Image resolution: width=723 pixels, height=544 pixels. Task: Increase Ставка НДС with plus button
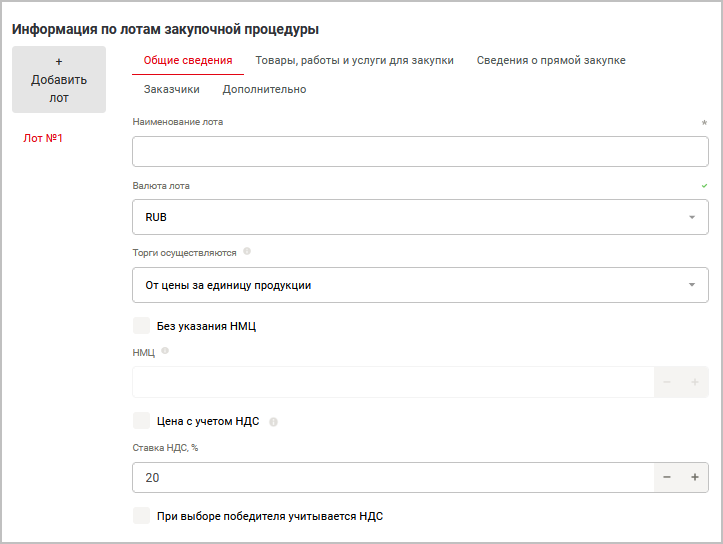coord(694,478)
